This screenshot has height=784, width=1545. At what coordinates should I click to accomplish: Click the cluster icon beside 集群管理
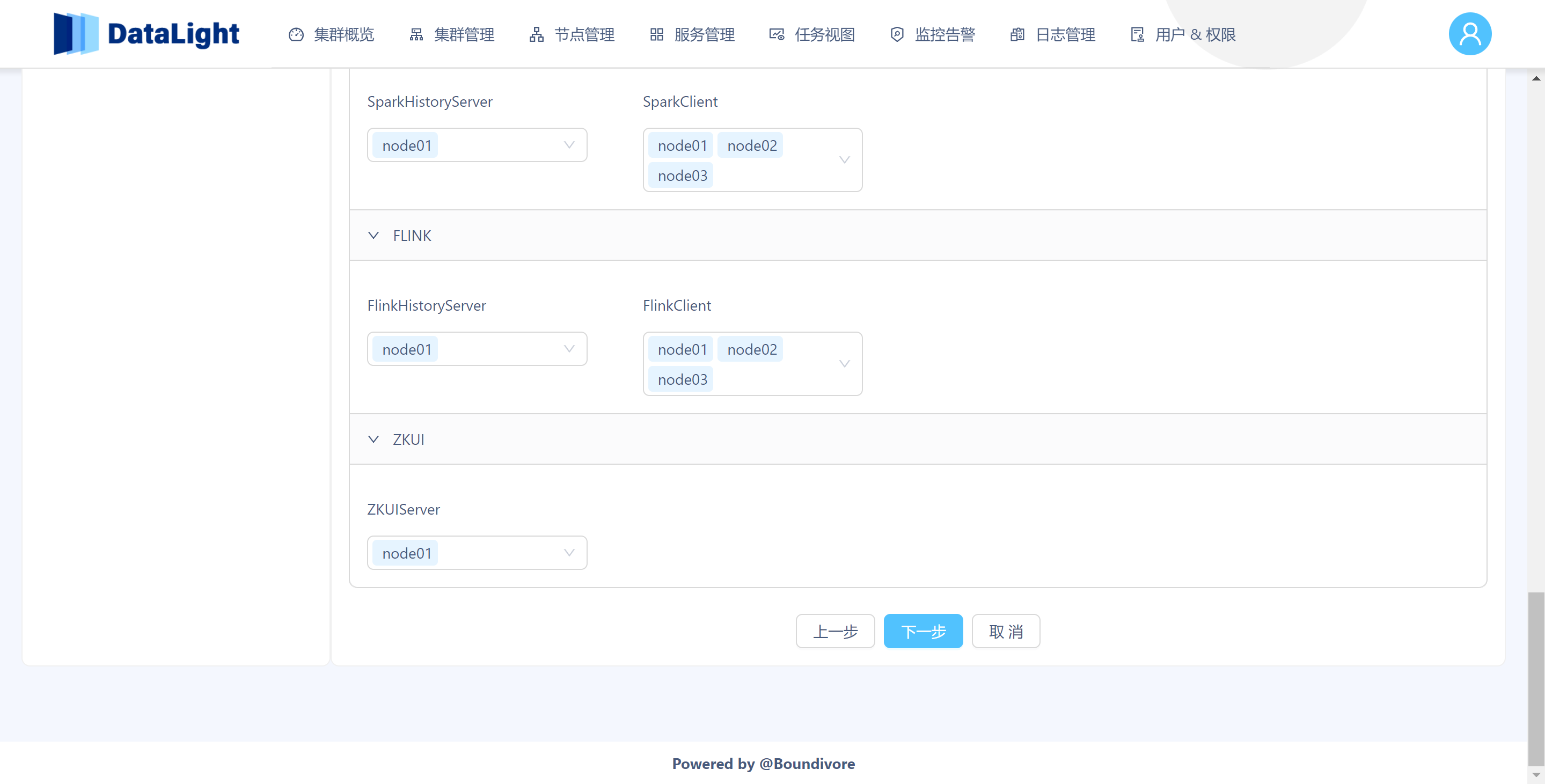[x=416, y=35]
